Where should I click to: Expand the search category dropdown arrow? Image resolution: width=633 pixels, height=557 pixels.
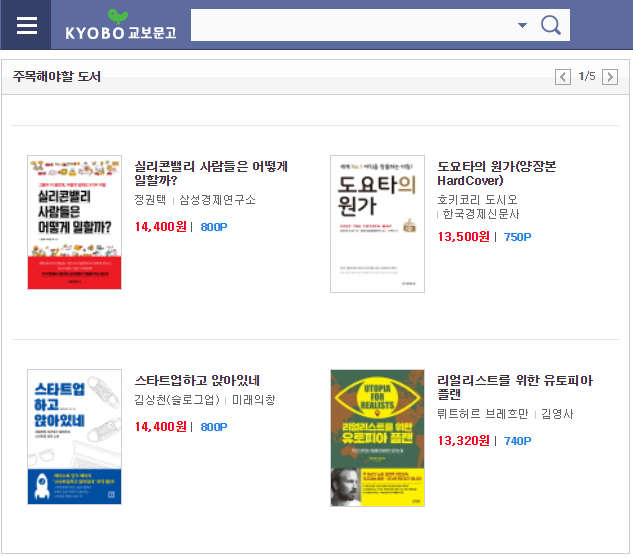tap(522, 25)
